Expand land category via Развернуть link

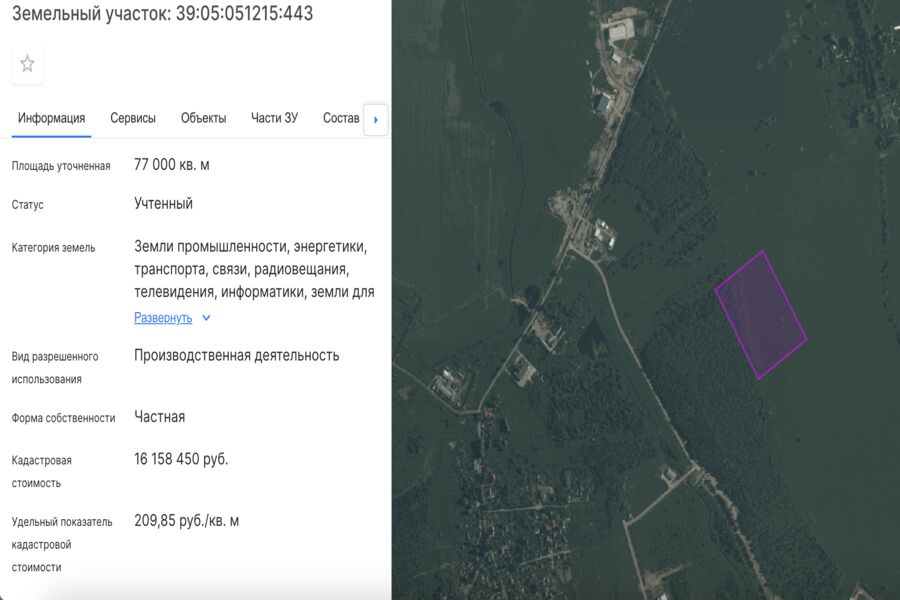tap(163, 318)
